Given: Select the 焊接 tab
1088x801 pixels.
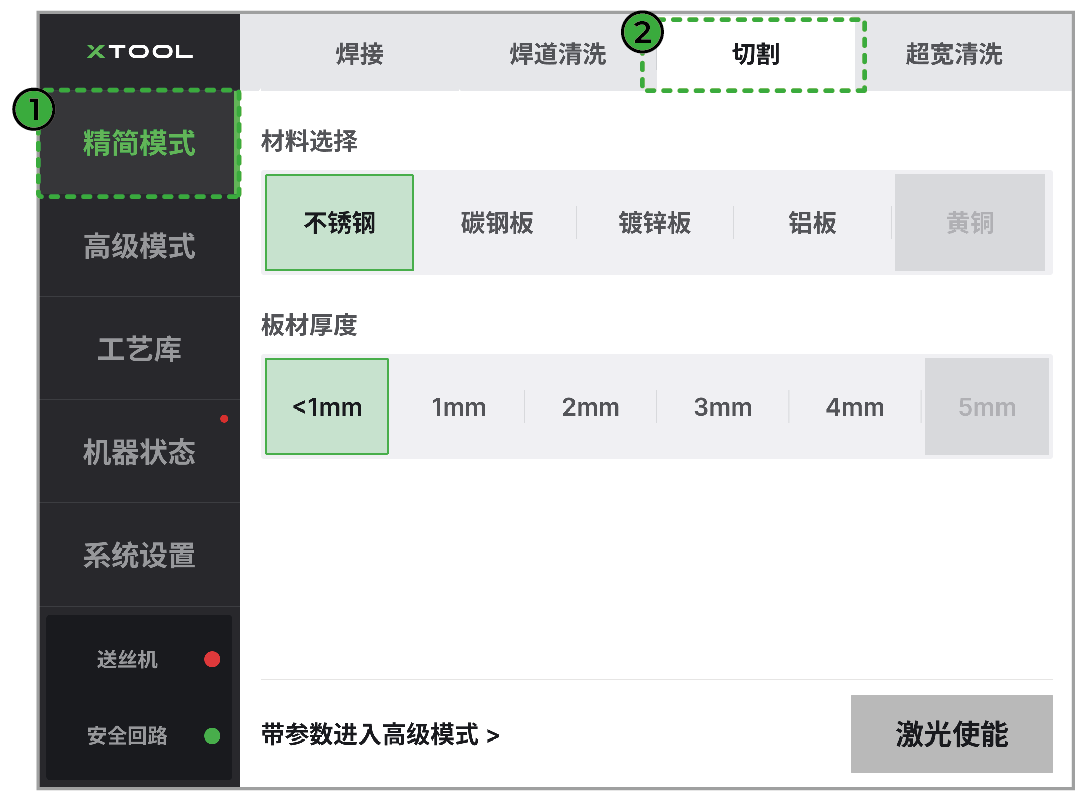Looking at the screenshot, I should (x=359, y=53).
